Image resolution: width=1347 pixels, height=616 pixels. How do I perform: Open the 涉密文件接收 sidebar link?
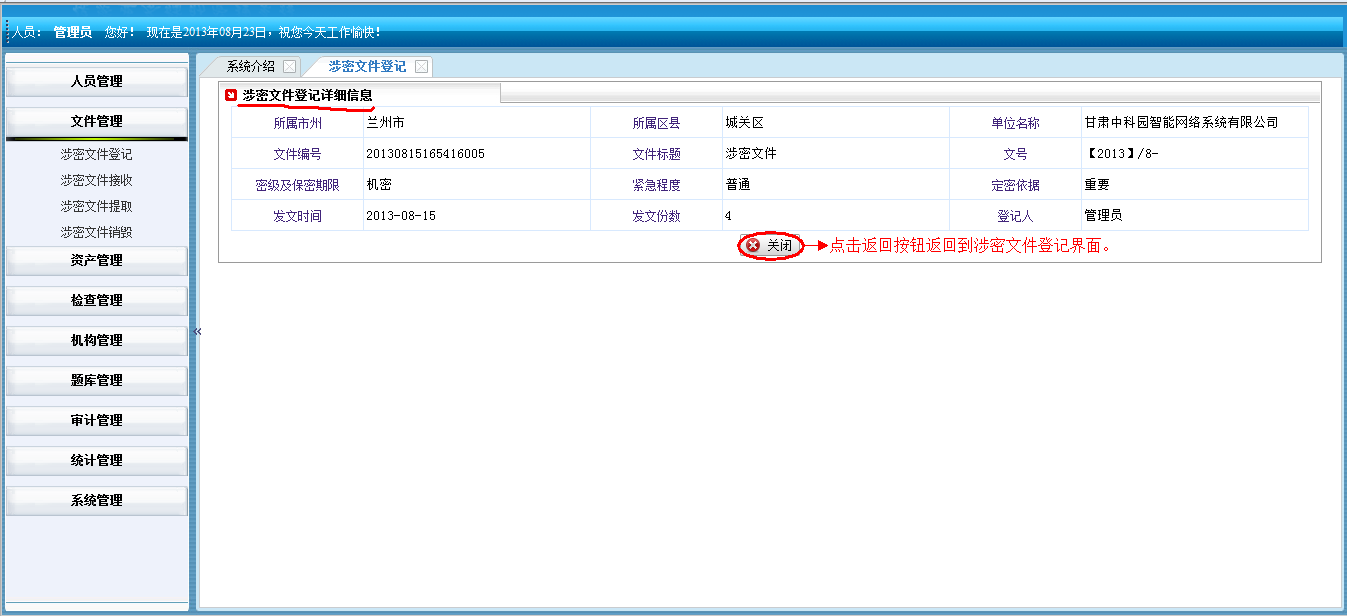(x=96, y=181)
